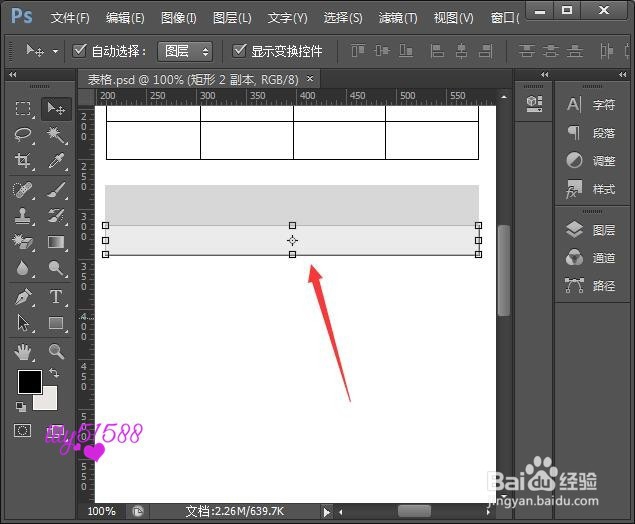Open the 文件(F) menu
The width and height of the screenshot is (635, 524).
click(70, 18)
